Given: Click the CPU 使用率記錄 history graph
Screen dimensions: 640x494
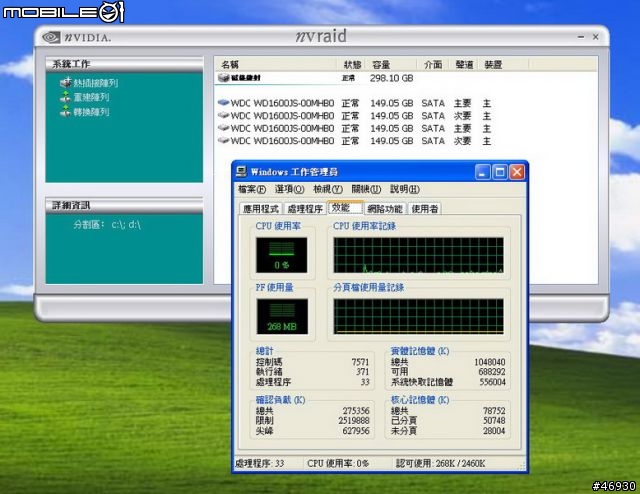Looking at the screenshot, I should pyautogui.click(x=418, y=255).
